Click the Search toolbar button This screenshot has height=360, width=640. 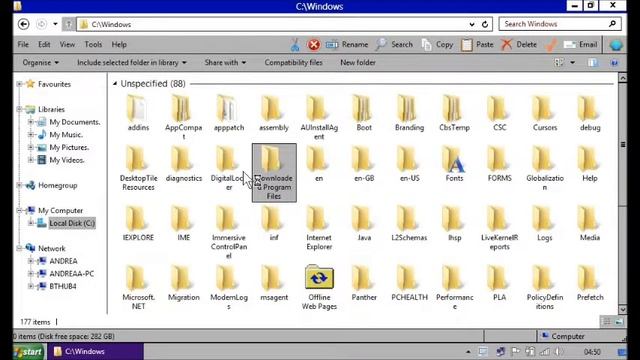click(x=394, y=44)
